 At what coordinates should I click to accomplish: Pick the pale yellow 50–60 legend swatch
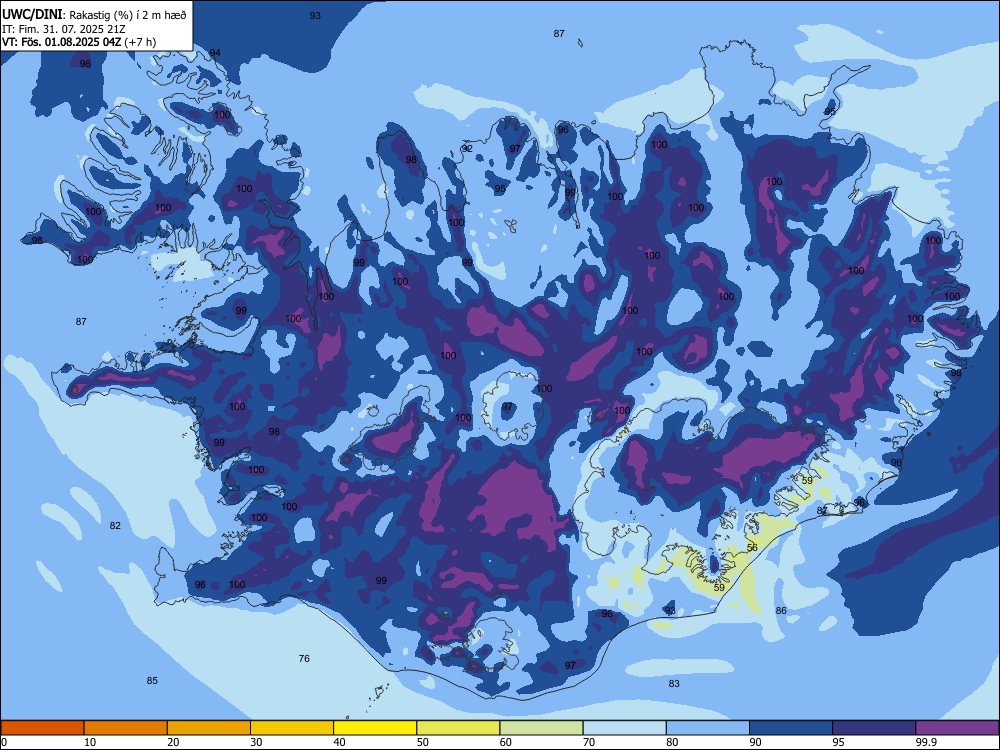tap(458, 728)
